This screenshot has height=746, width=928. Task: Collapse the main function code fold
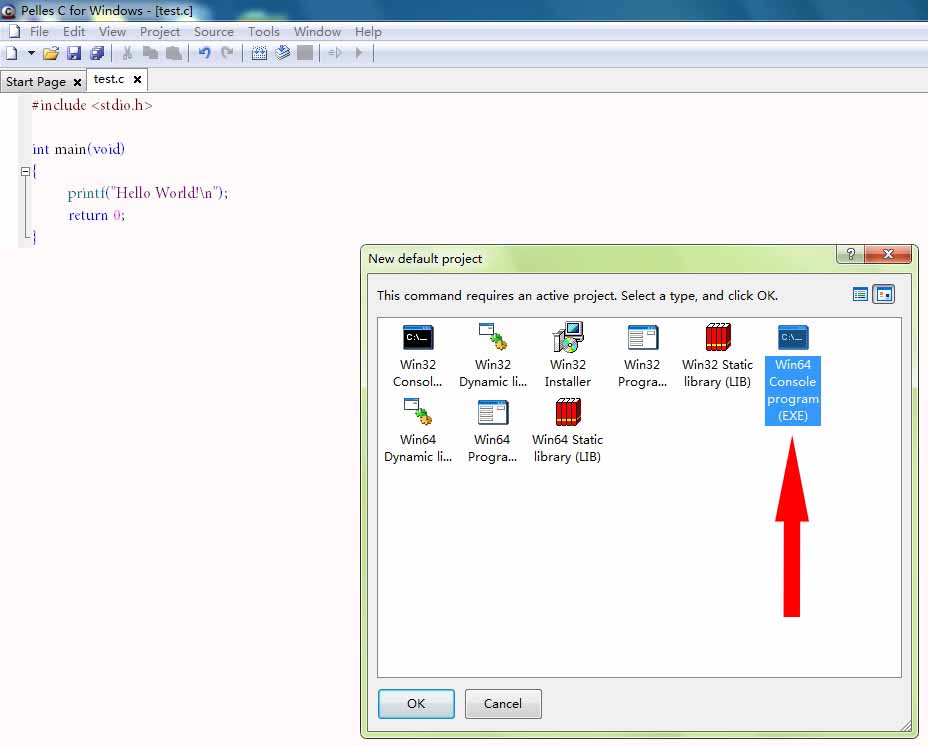pos(25,172)
